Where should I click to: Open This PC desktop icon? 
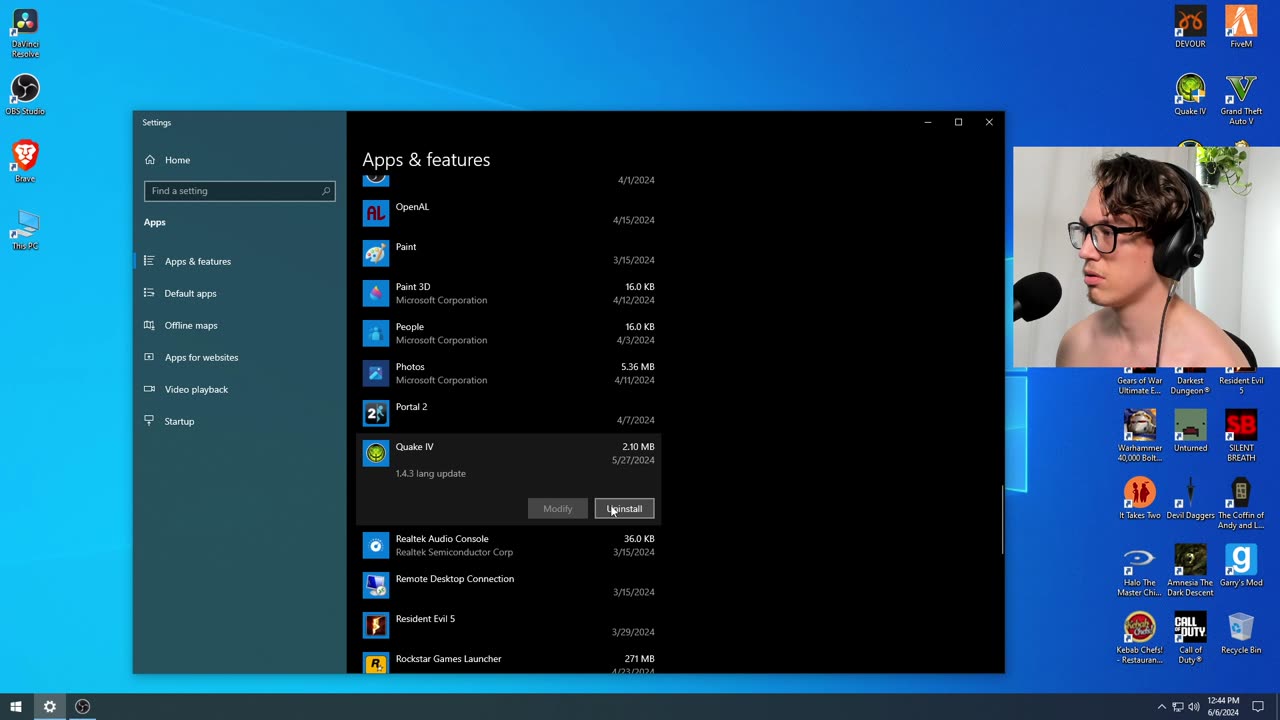coord(25,229)
